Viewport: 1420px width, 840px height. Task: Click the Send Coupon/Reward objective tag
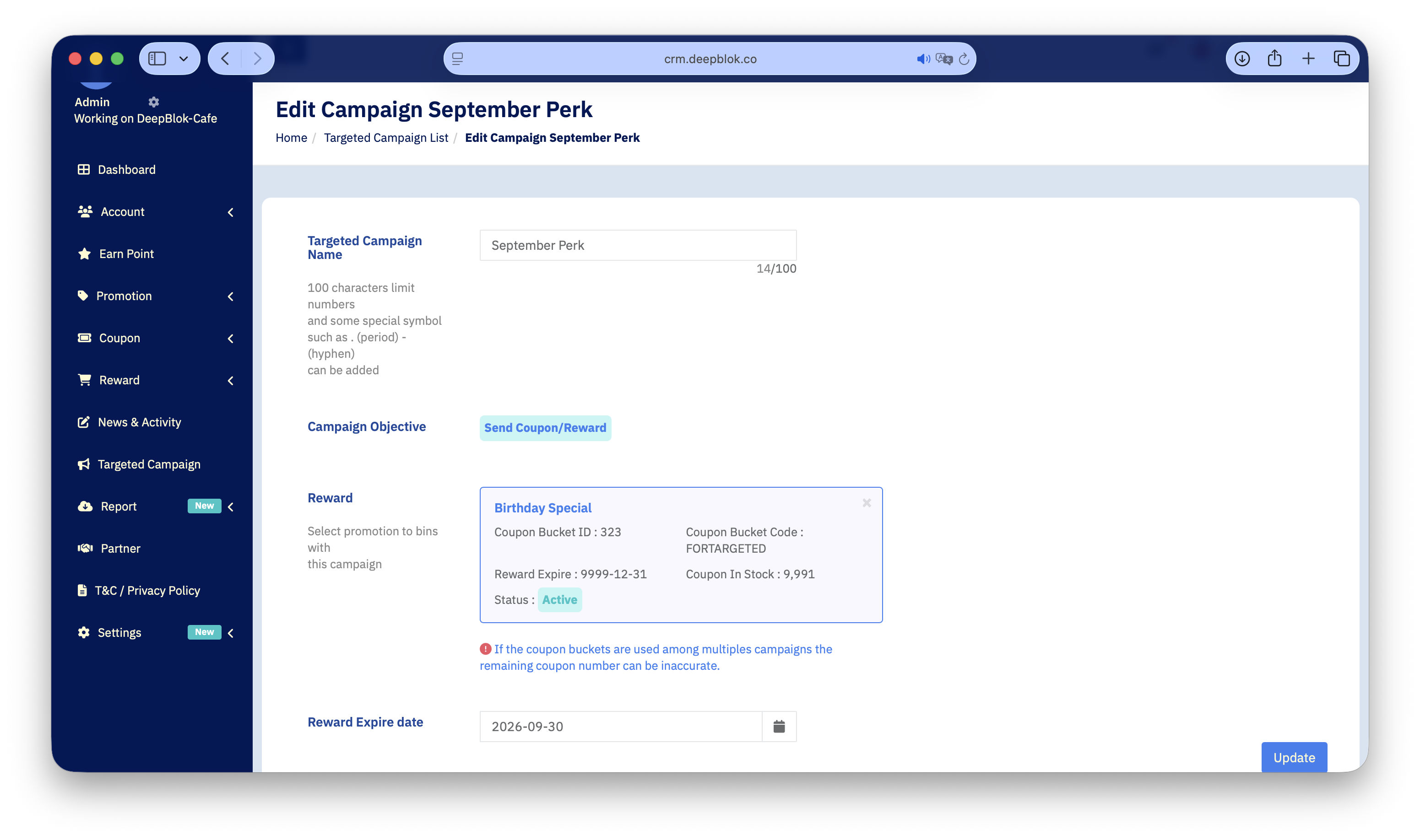click(x=545, y=428)
